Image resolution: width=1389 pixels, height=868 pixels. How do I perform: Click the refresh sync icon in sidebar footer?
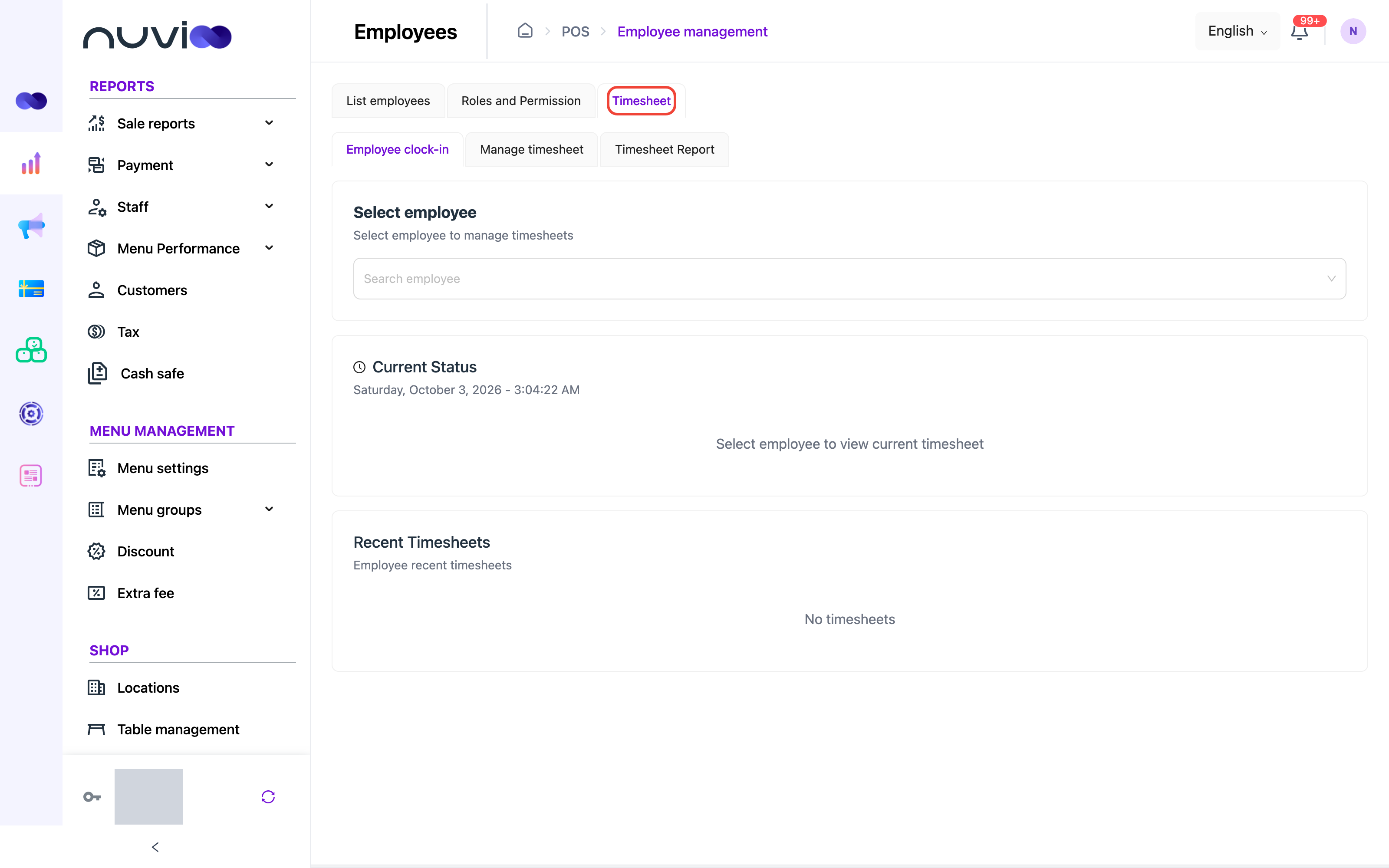tap(268, 797)
